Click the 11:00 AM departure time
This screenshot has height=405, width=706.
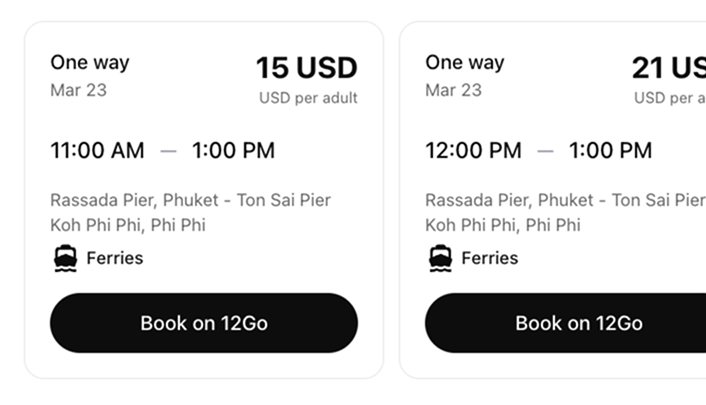[97, 151]
